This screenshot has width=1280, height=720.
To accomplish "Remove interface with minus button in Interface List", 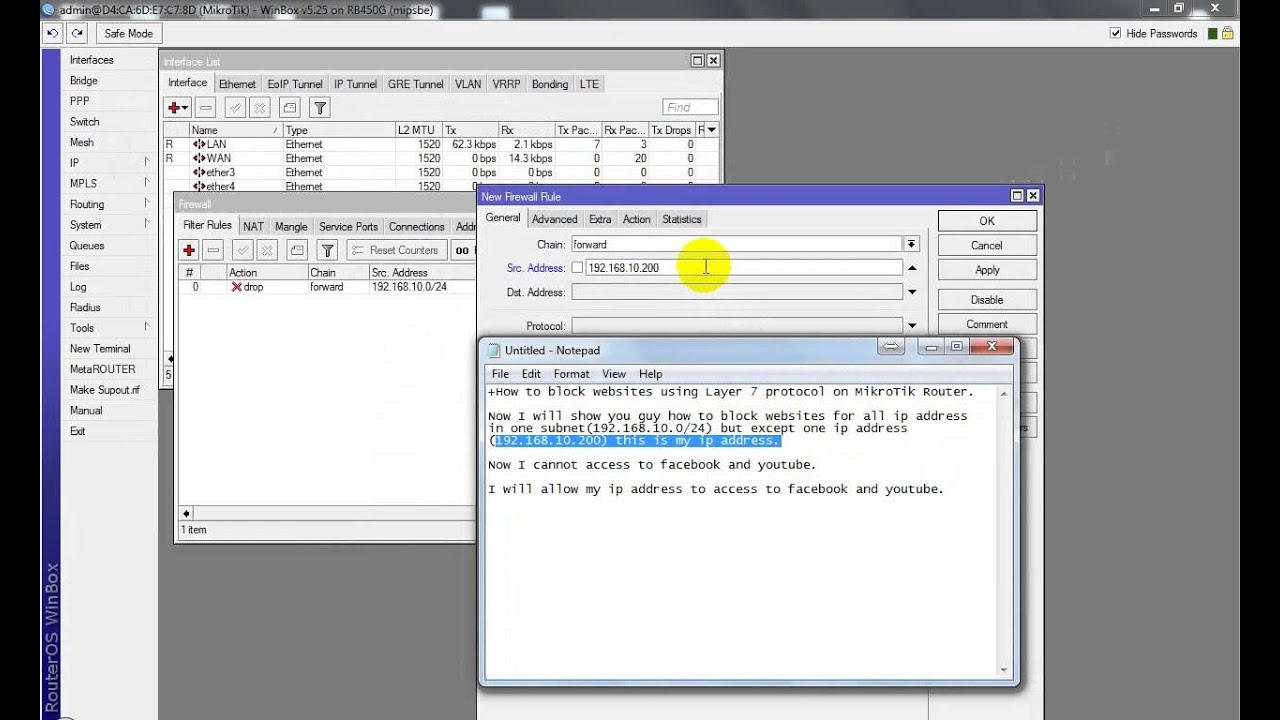I will (205, 107).
